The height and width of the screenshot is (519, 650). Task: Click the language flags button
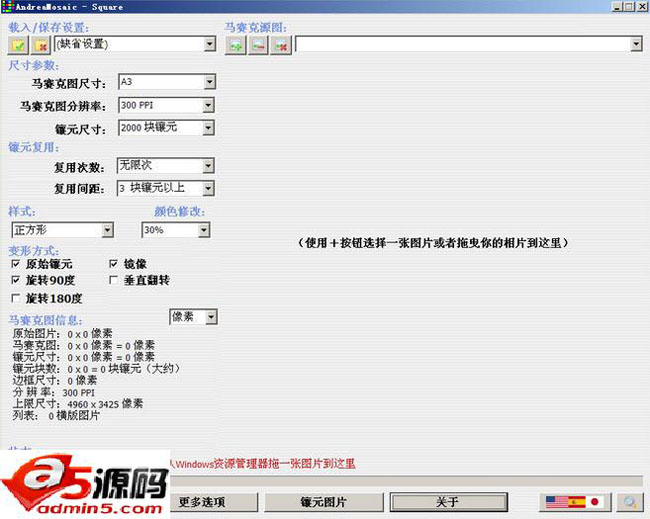[x=576, y=502]
